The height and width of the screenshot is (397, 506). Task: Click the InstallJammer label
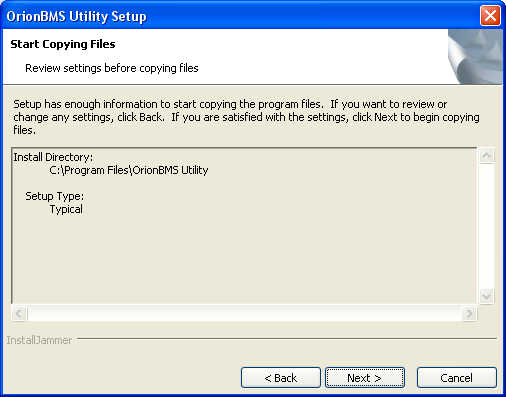[x=39, y=340]
